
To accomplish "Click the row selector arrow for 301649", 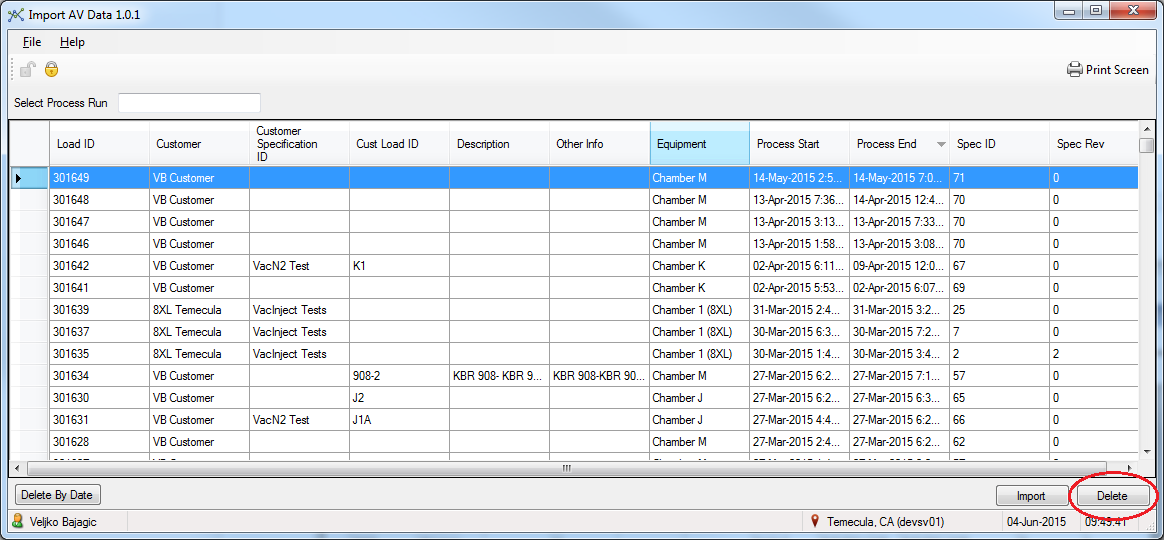I will [18, 178].
